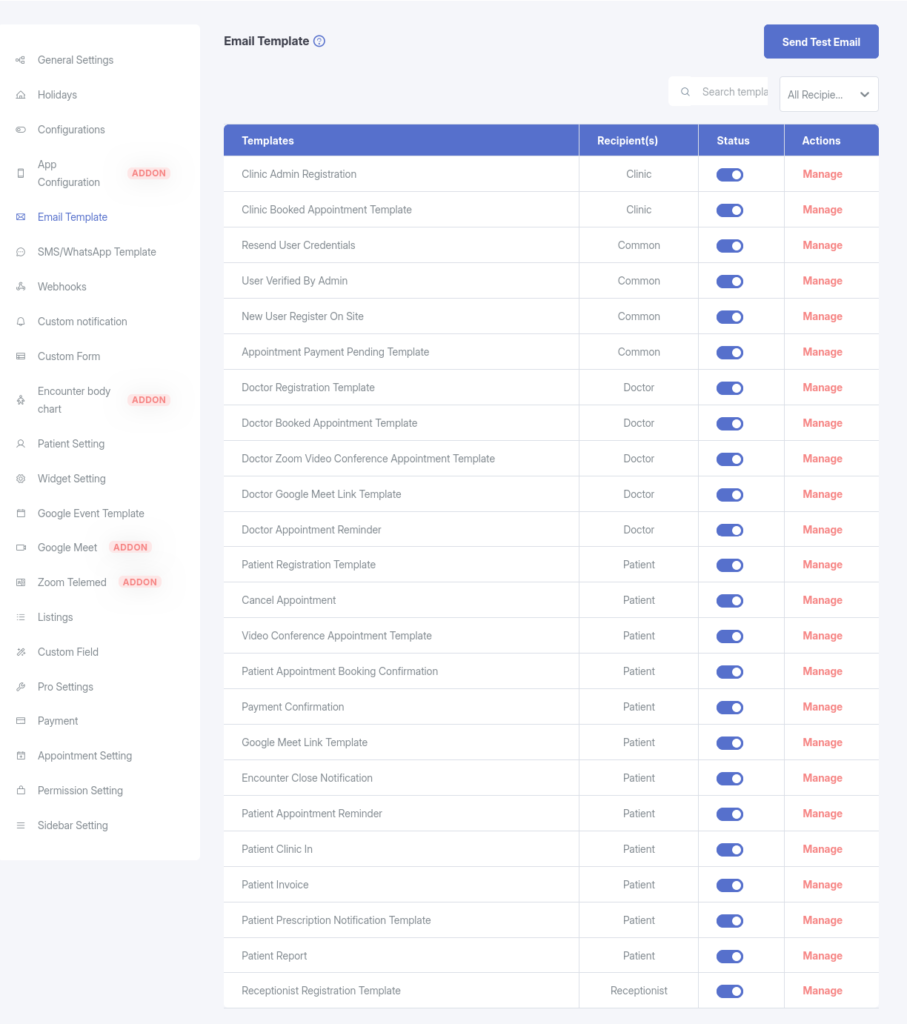
Task: Open the All Recipients filter dropdown
Action: coord(828,95)
